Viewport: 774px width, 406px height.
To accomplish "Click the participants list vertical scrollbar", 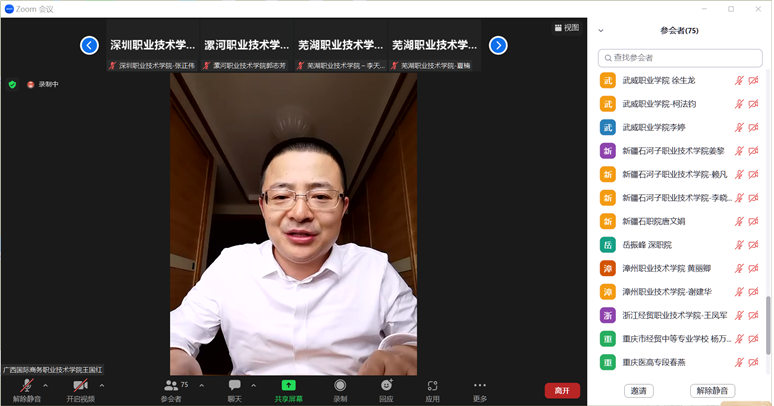I will (768, 320).
